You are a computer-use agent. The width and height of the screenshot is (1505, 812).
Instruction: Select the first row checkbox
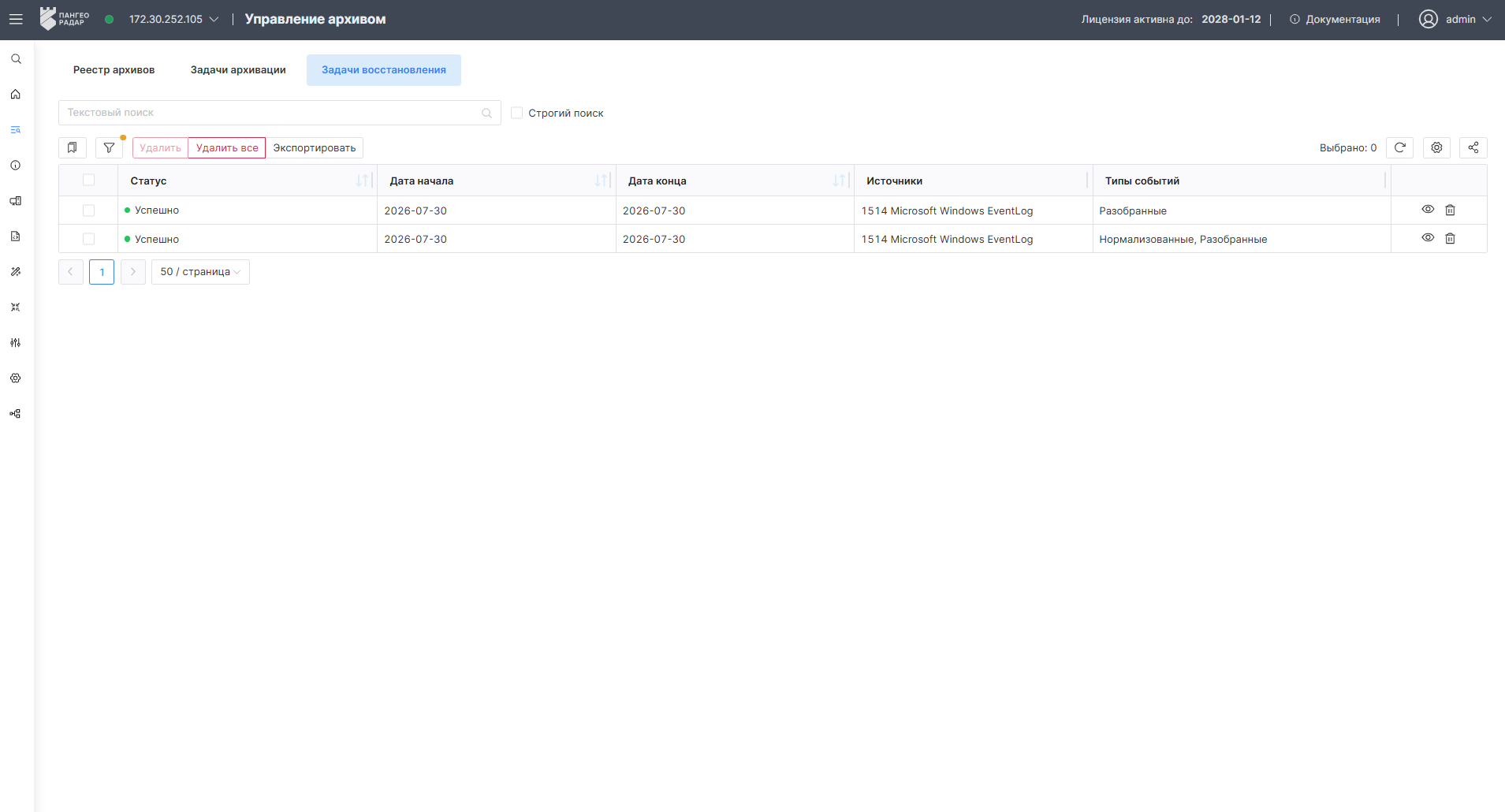(88, 210)
